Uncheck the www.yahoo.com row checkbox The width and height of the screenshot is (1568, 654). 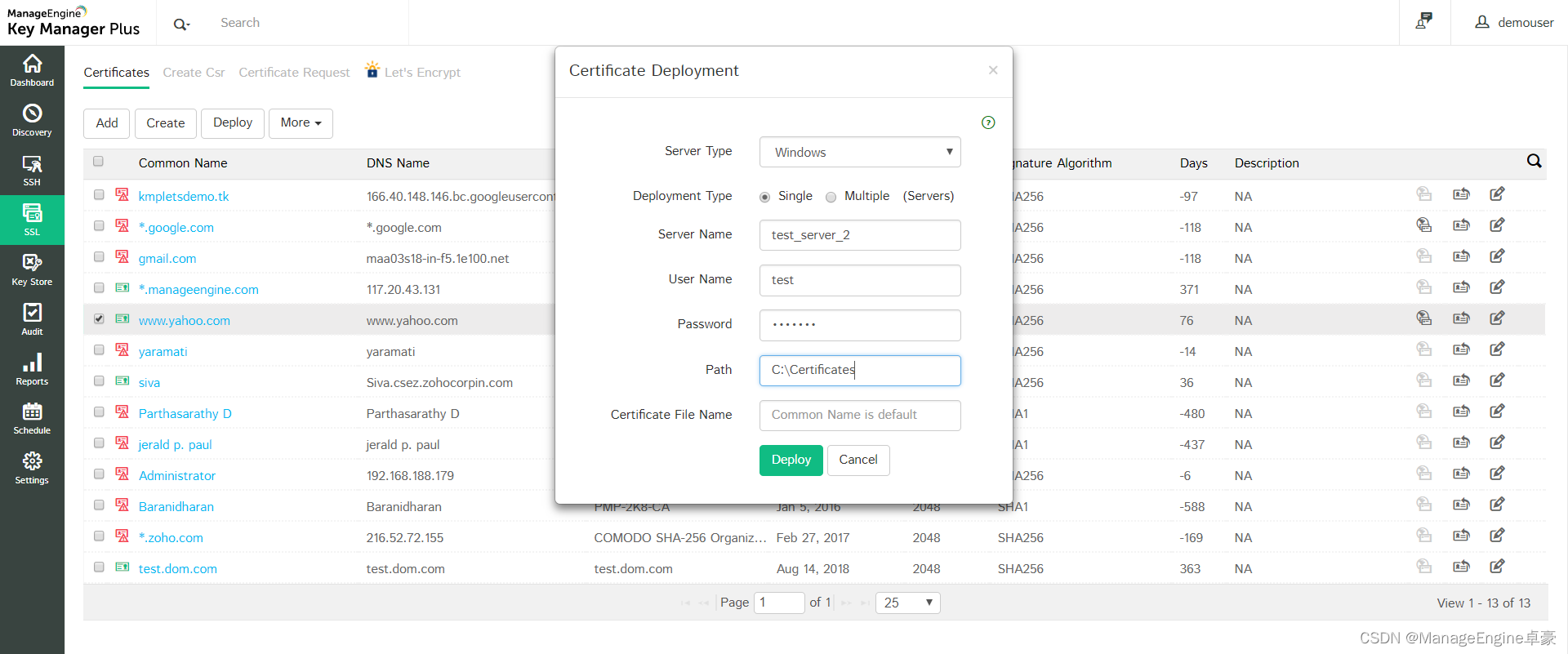99,319
